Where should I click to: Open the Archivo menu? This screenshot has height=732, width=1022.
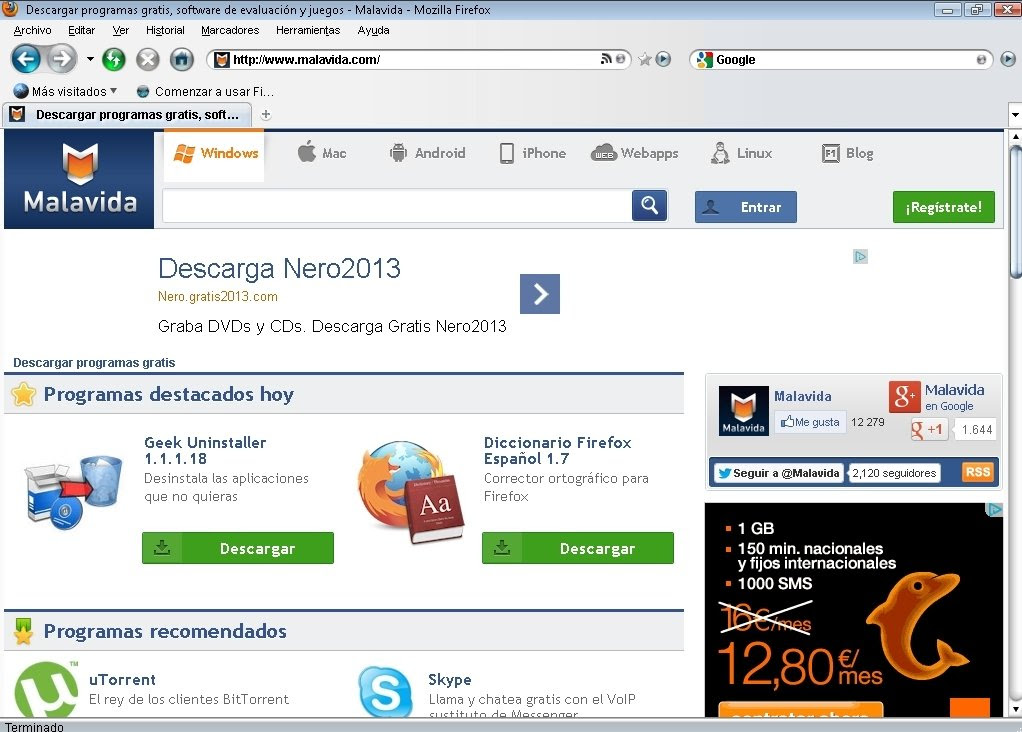click(x=32, y=30)
